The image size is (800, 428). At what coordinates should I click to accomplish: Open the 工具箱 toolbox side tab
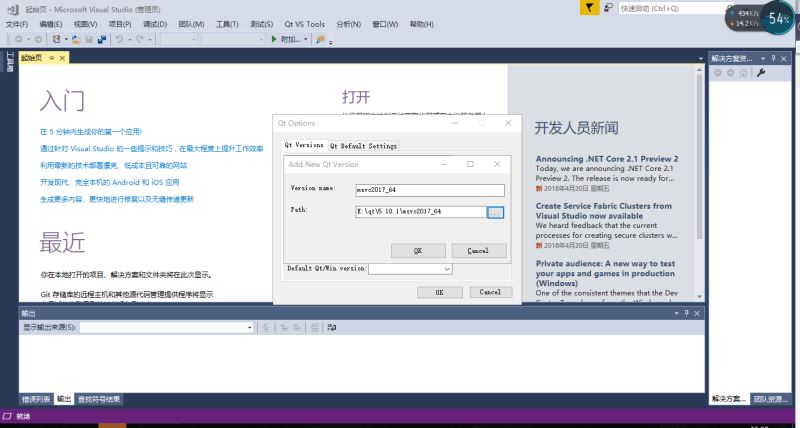click(x=10, y=61)
